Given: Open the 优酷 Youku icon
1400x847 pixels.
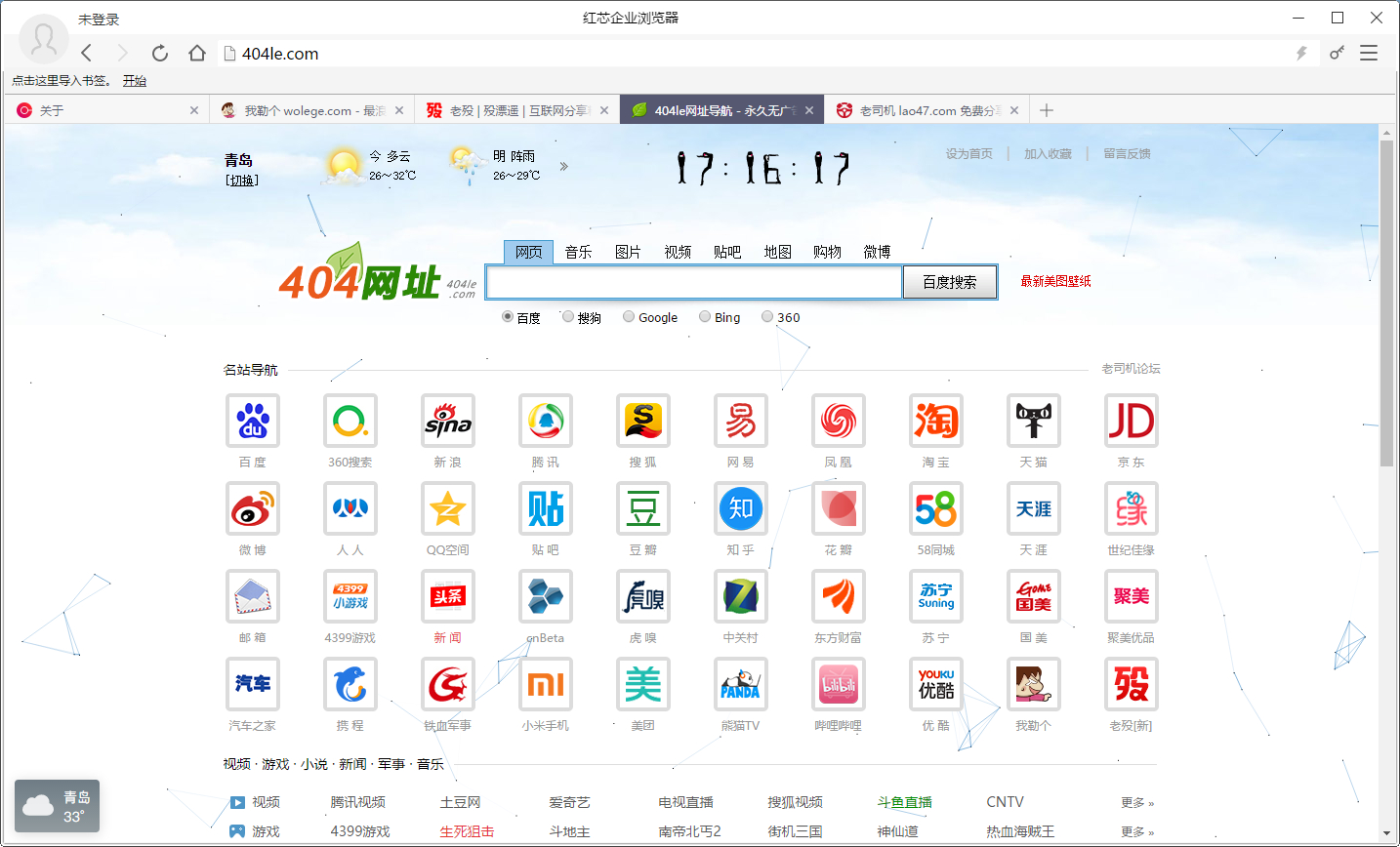Looking at the screenshot, I should click(936, 684).
